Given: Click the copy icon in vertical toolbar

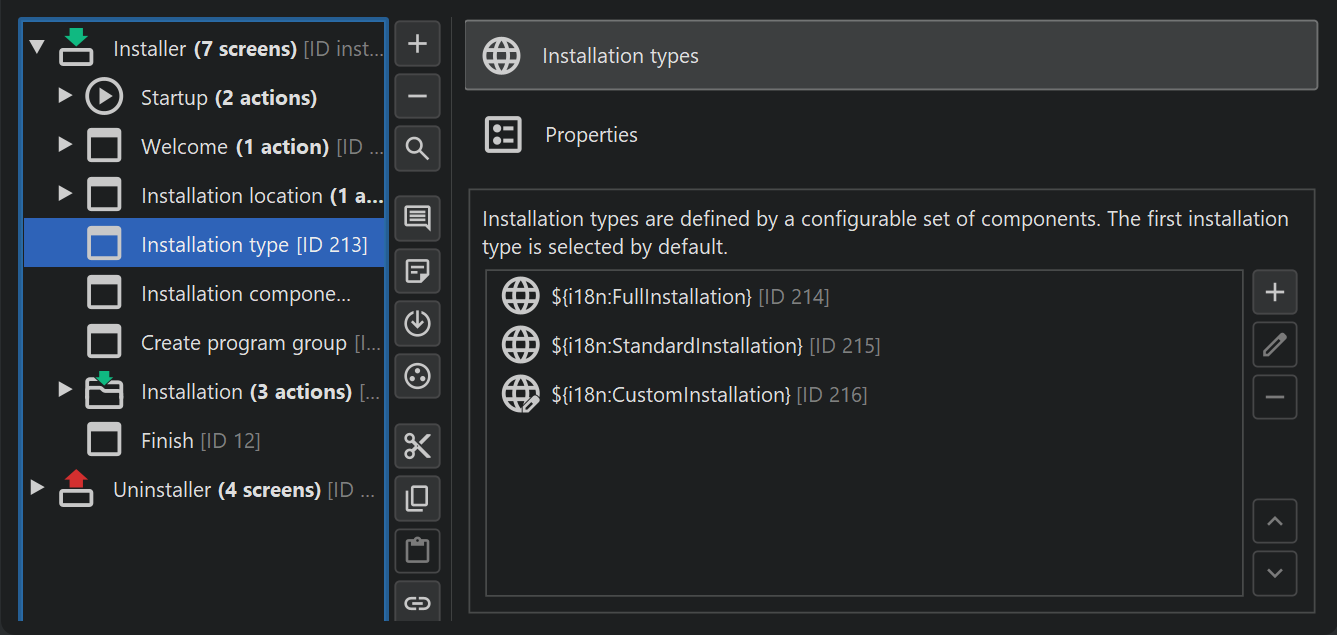Looking at the screenshot, I should pos(417,499).
